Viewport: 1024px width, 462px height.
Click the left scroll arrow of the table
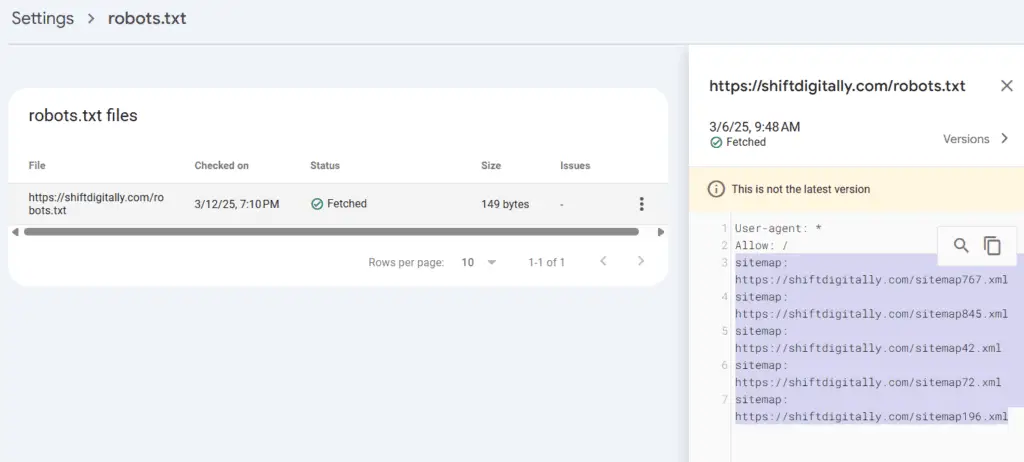[15, 232]
